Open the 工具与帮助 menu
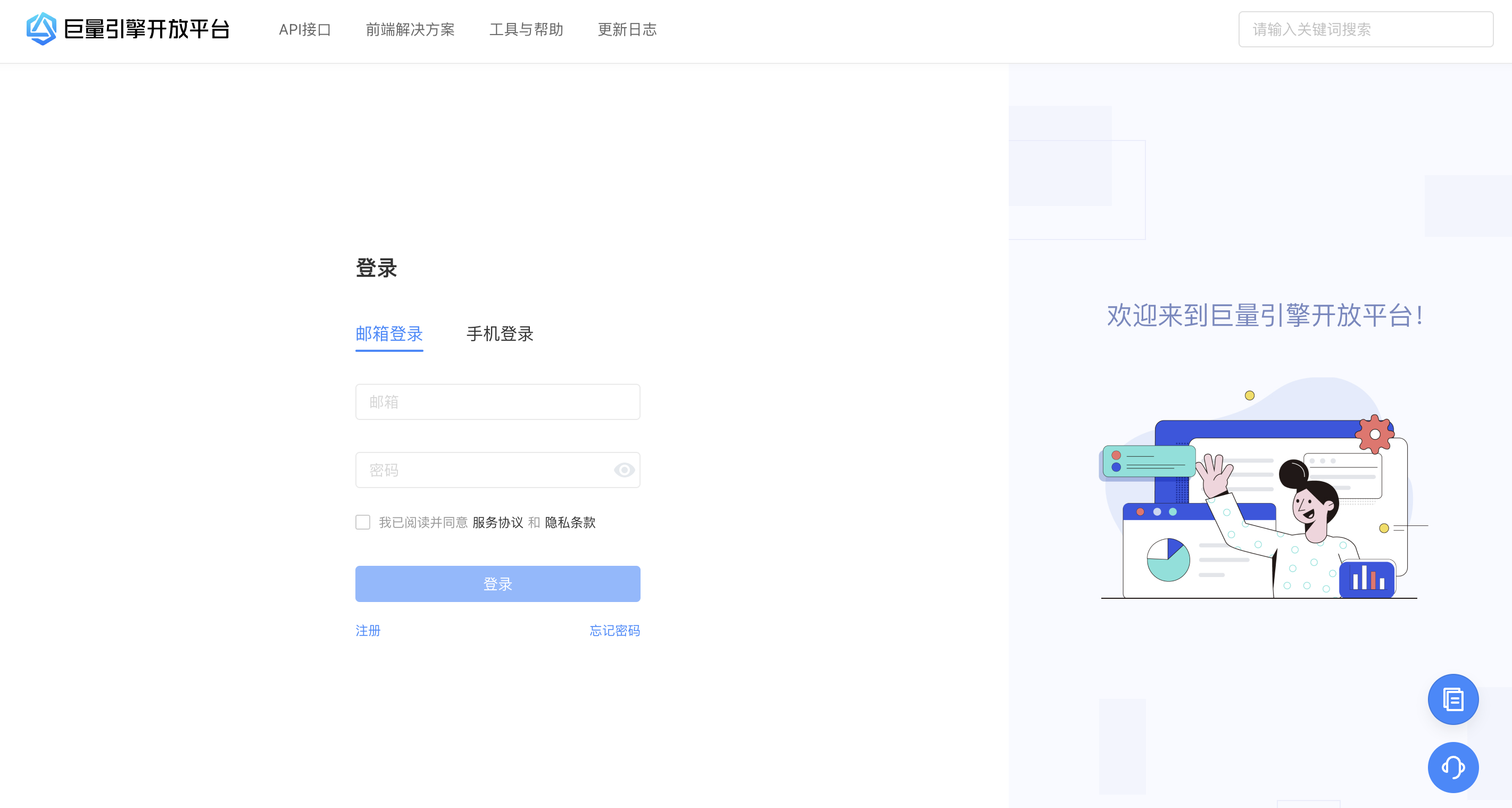Screen dimensions: 1512x808 526,29
